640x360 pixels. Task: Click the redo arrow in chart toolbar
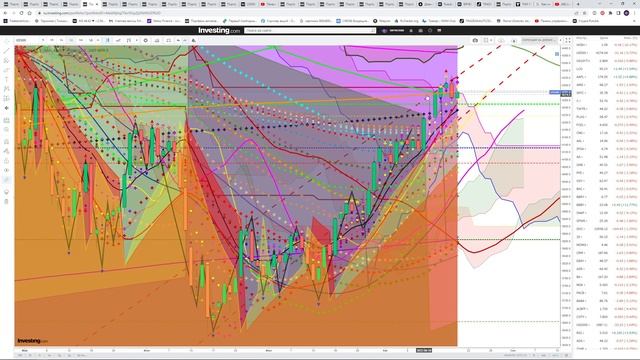click(185, 40)
